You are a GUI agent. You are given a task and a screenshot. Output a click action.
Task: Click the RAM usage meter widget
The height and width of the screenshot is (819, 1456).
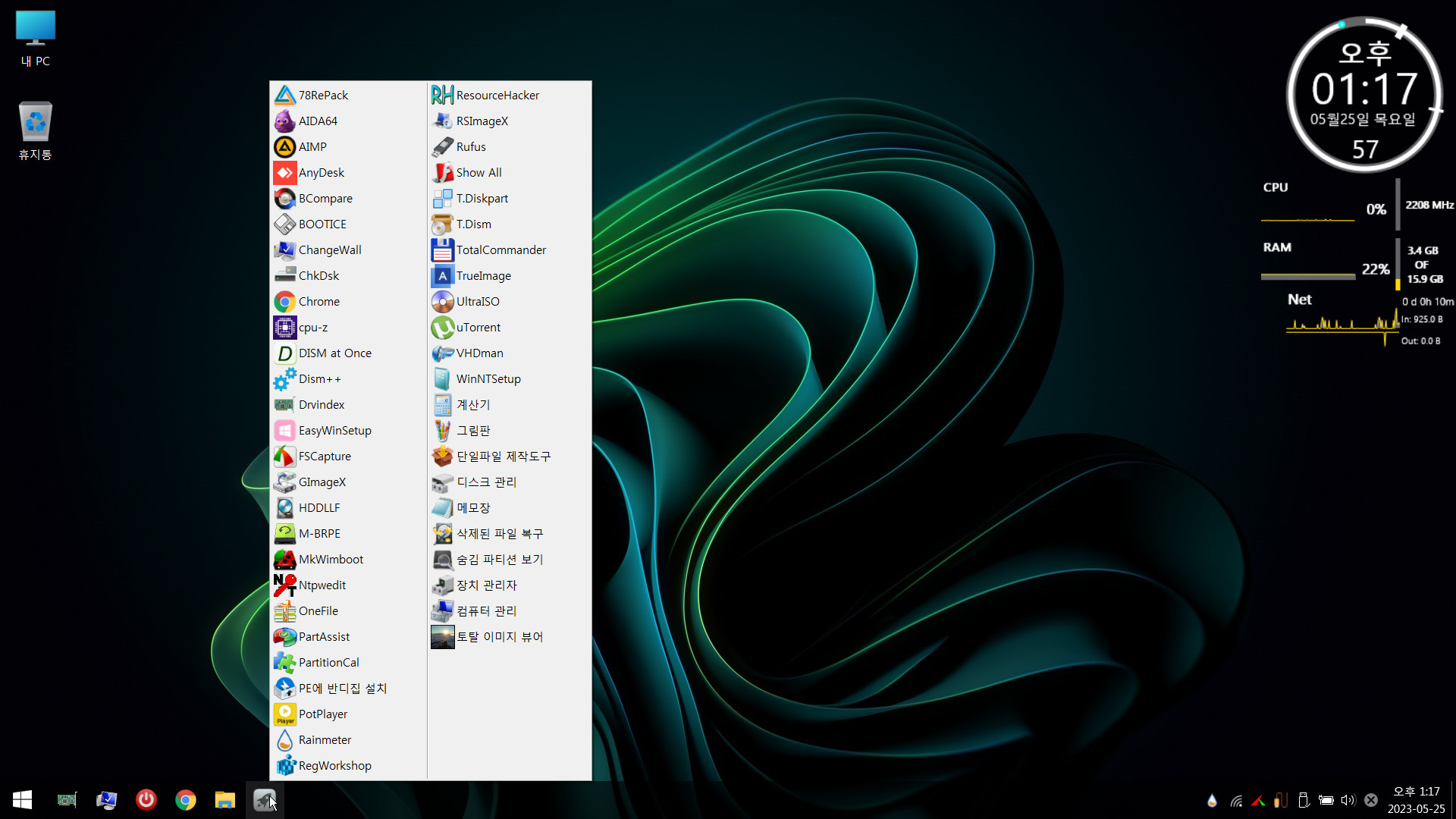(1354, 263)
